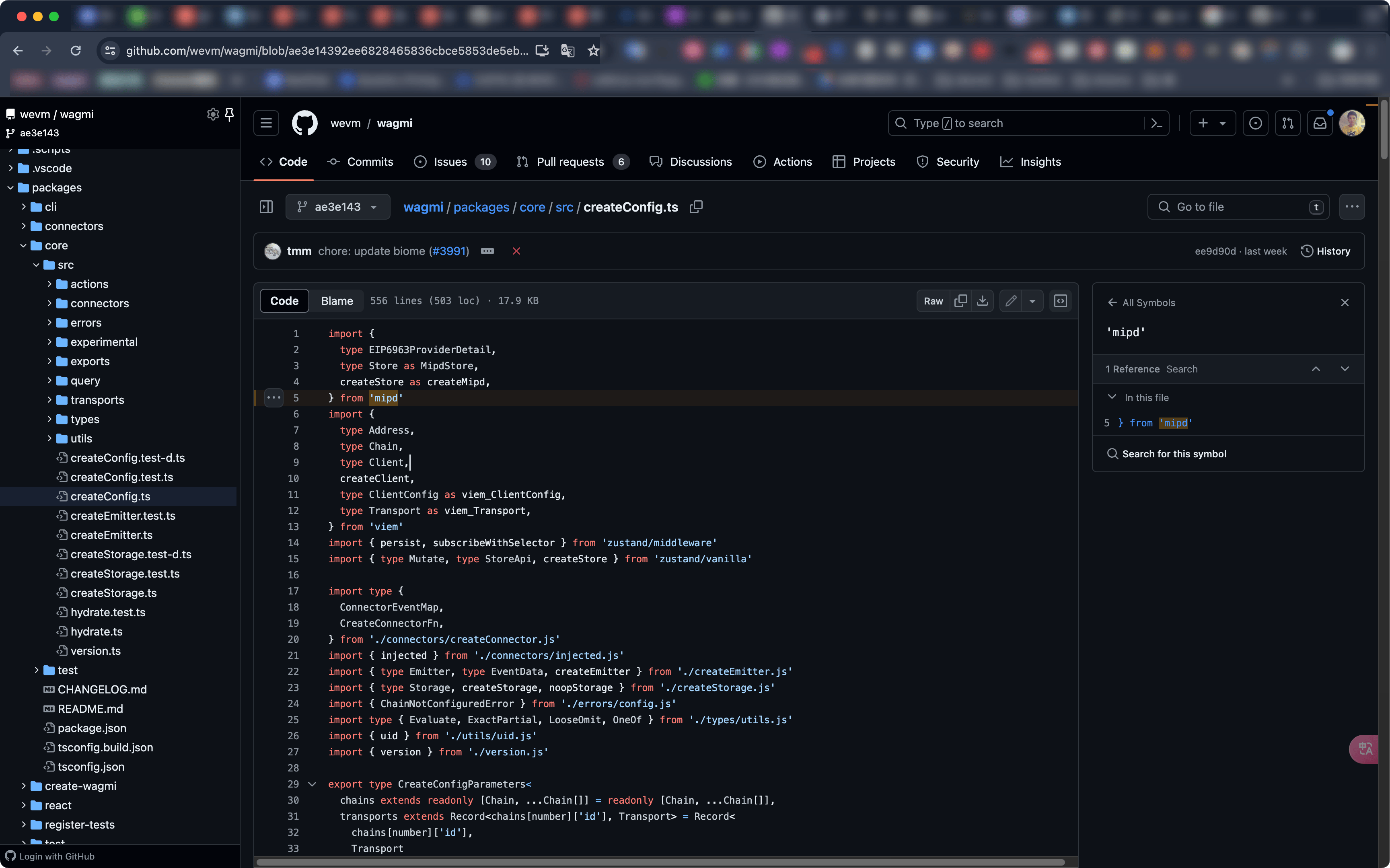Bookmark this page with the star
This screenshot has width=1390, height=868.
[593, 51]
